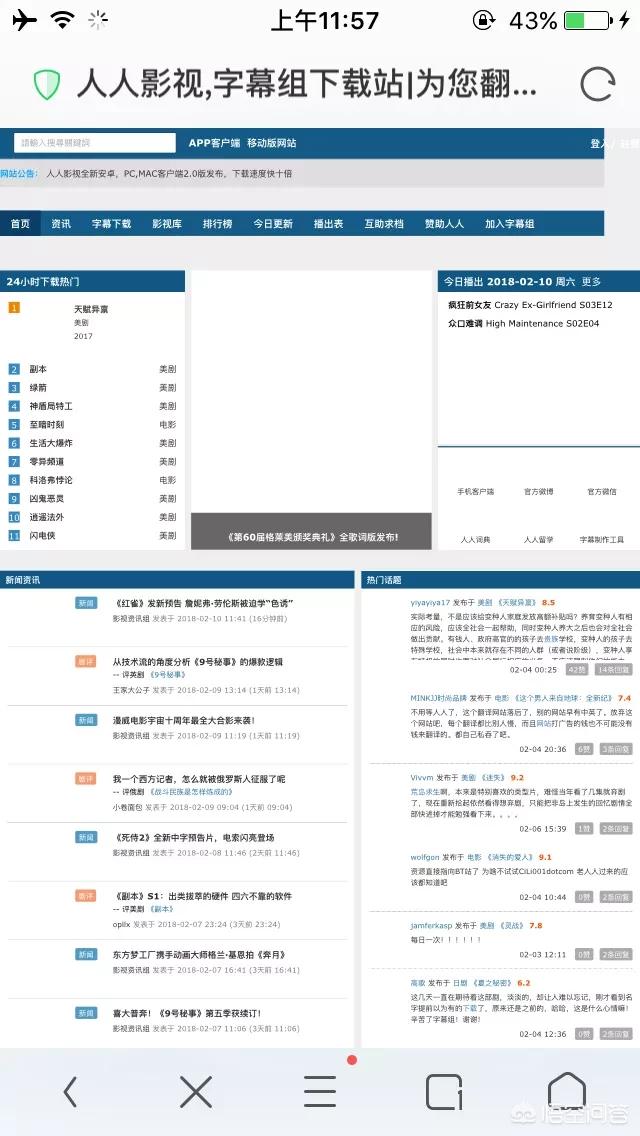Open the 播出表 navigation tab
Screen dimensions: 640x1136
(328, 224)
